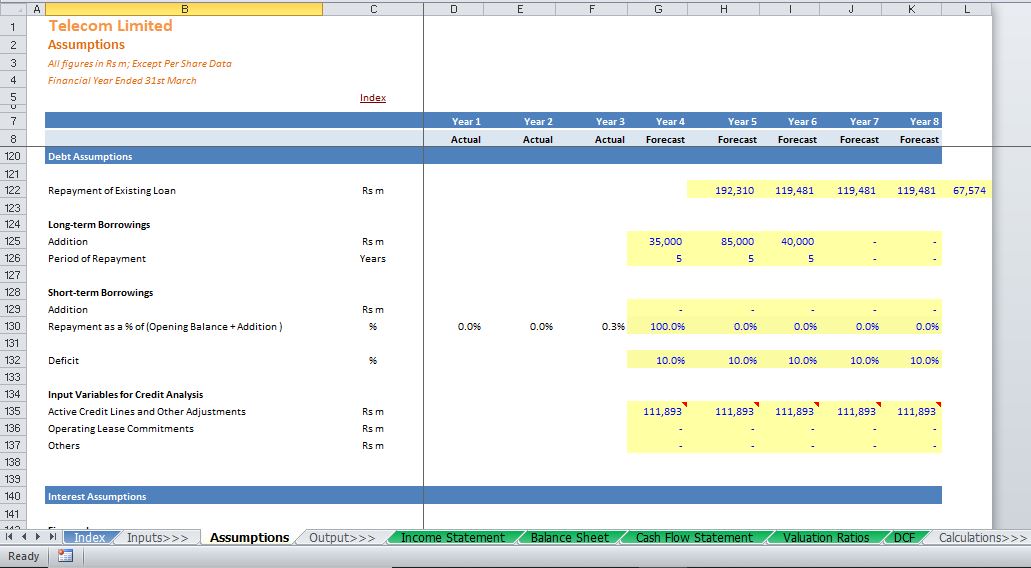Select Year 4 Deficit 10.0% cell
The width and height of the screenshot is (1031, 568).
point(658,360)
